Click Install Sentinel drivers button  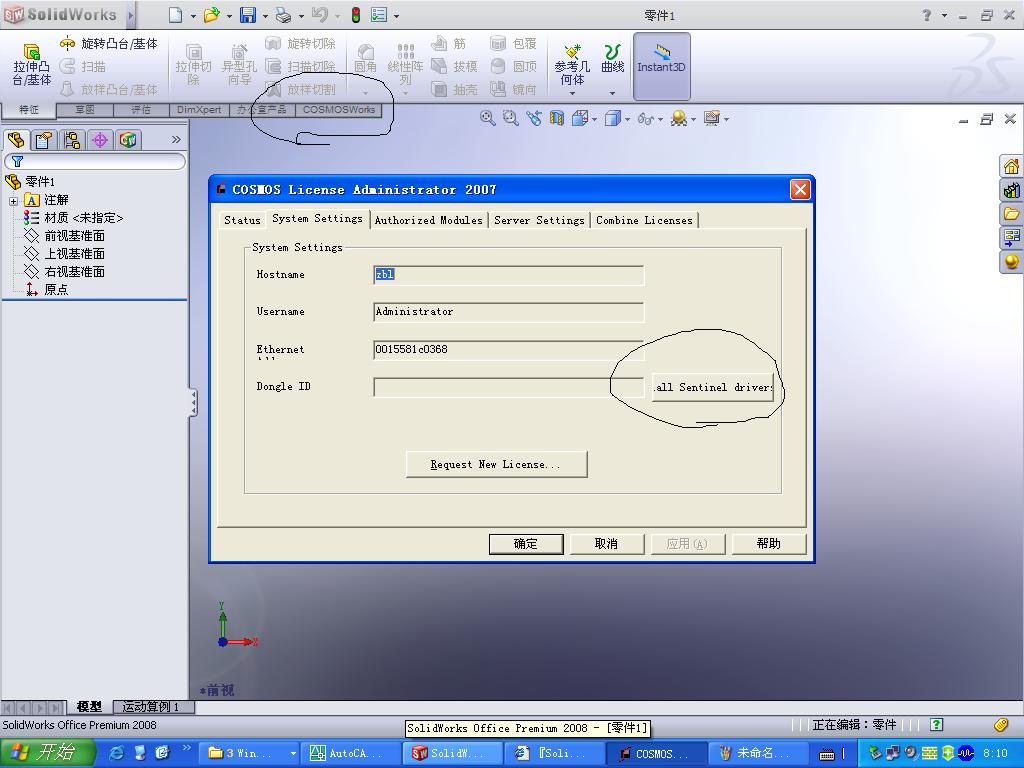point(712,387)
